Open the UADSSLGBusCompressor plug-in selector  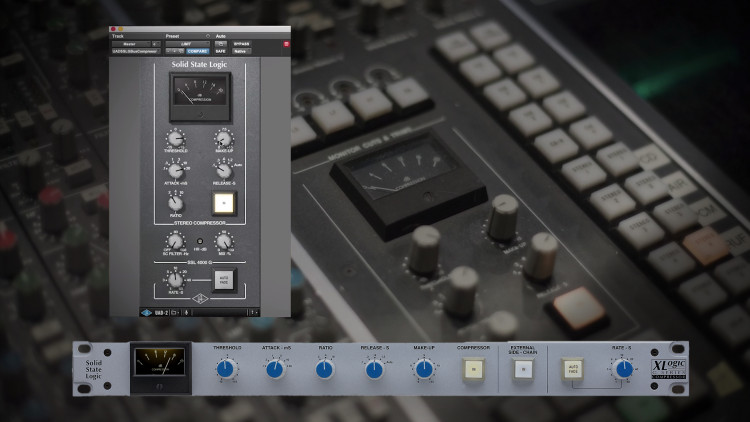pyautogui.click(x=136, y=51)
